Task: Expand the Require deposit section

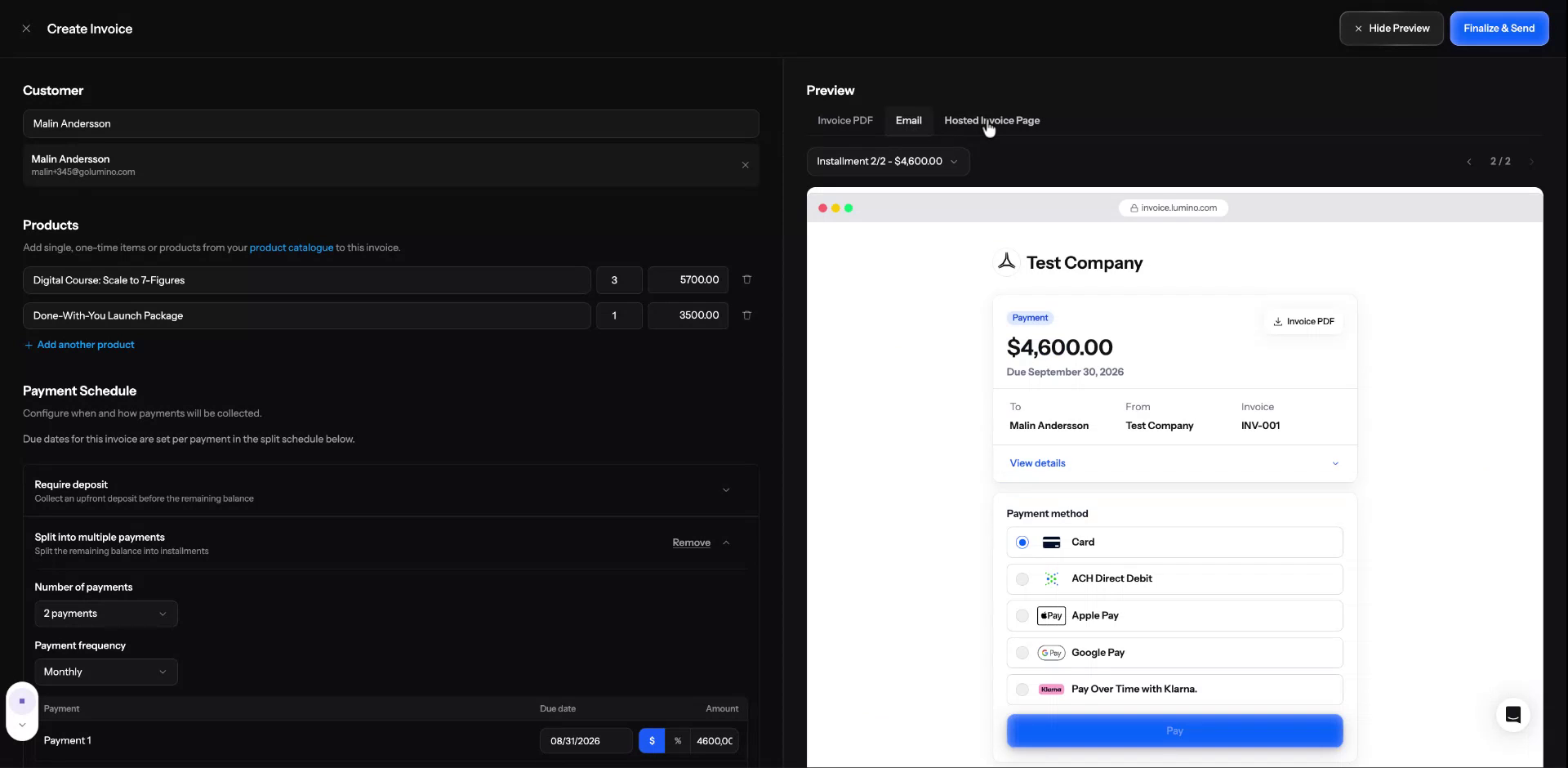Action: pyautogui.click(x=726, y=490)
